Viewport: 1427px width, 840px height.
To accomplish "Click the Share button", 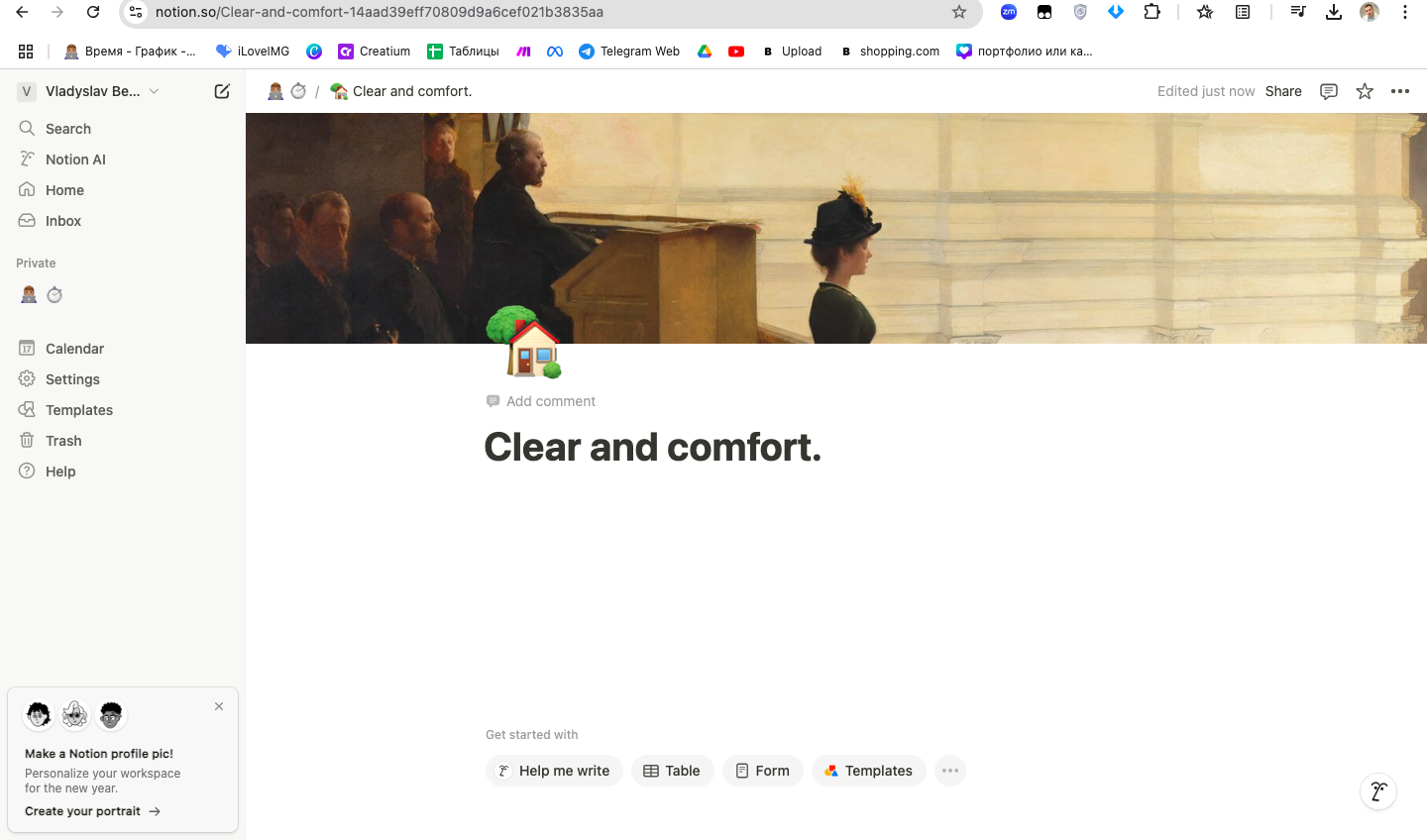I will coord(1283,91).
